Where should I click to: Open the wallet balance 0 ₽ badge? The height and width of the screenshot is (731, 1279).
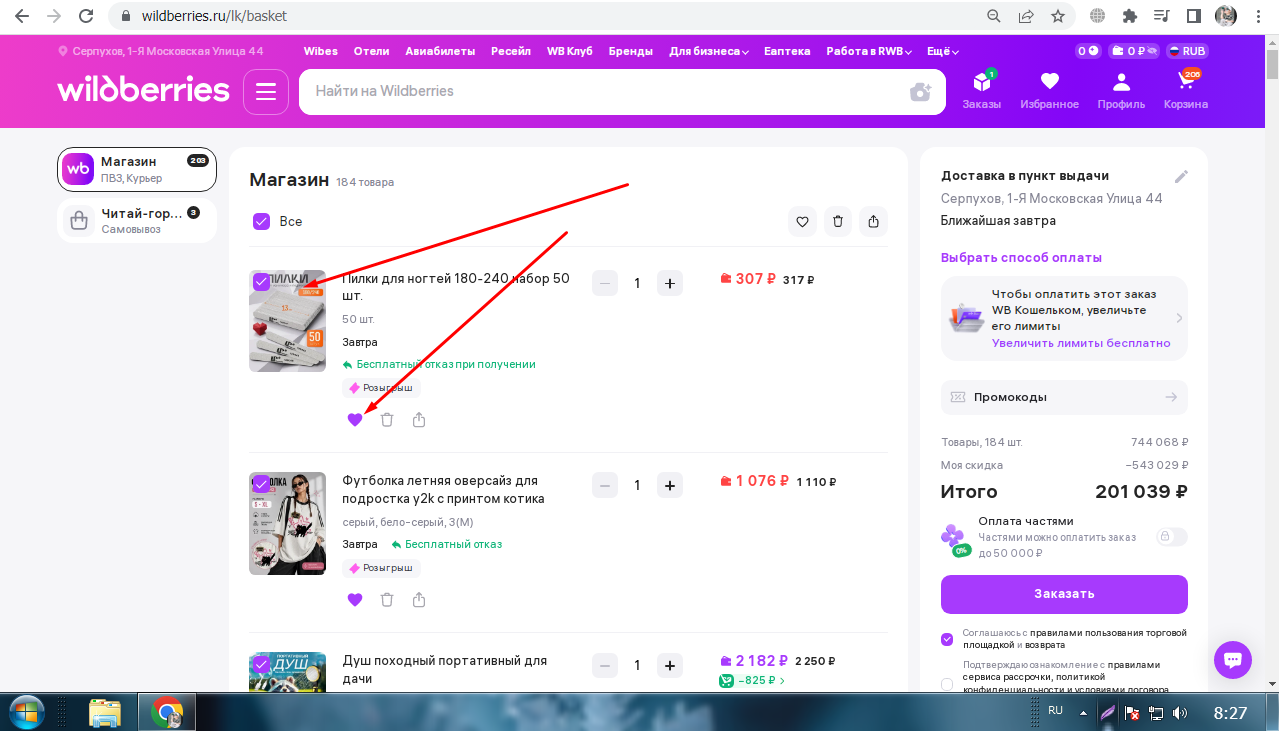tap(1134, 51)
